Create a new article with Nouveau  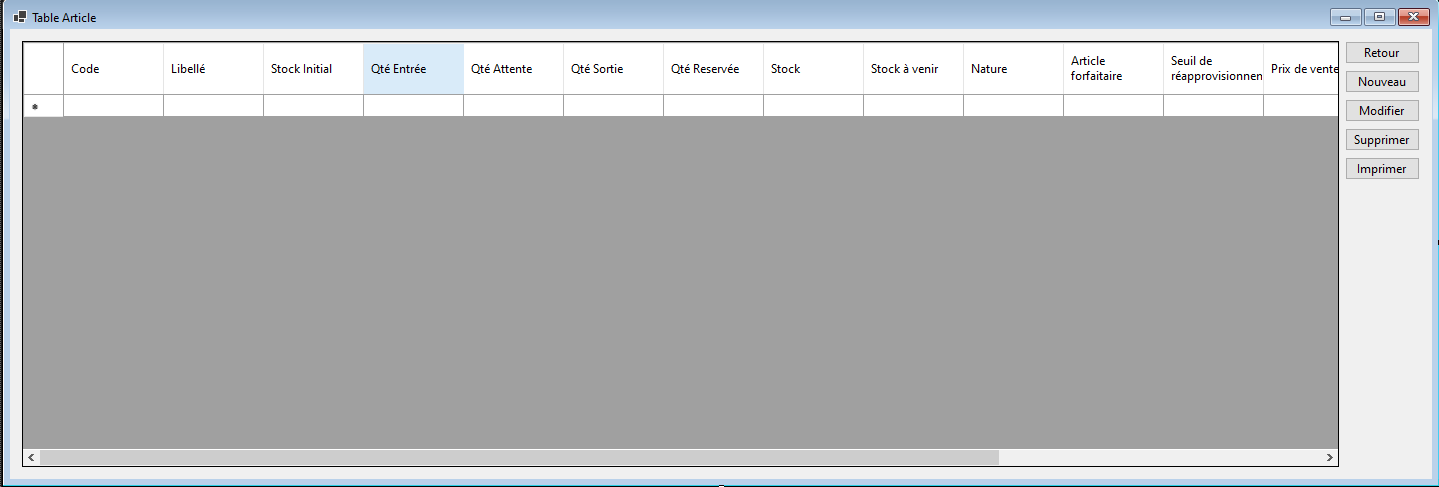click(x=1382, y=82)
